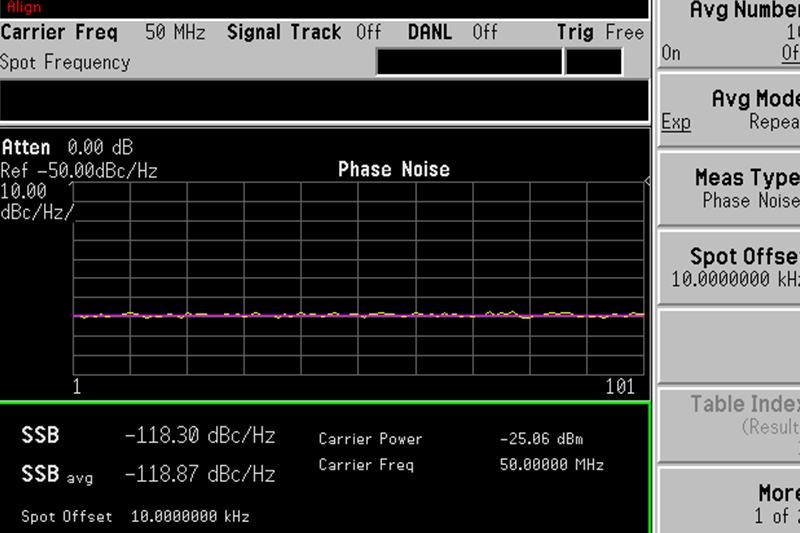Click the red Align status indicator

pos(24,8)
